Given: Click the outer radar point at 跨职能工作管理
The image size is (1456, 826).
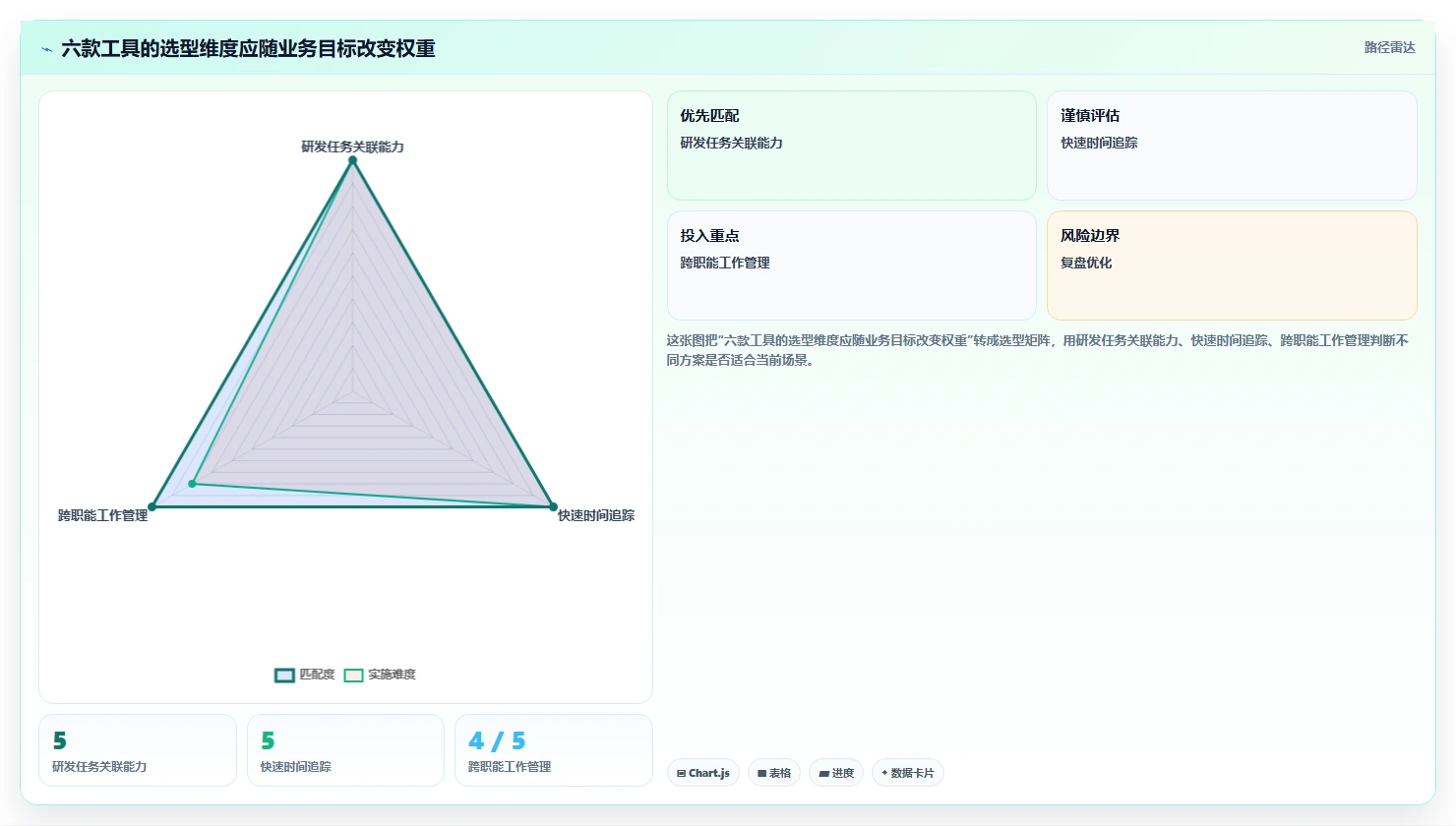Looking at the screenshot, I should pyautogui.click(x=152, y=507).
